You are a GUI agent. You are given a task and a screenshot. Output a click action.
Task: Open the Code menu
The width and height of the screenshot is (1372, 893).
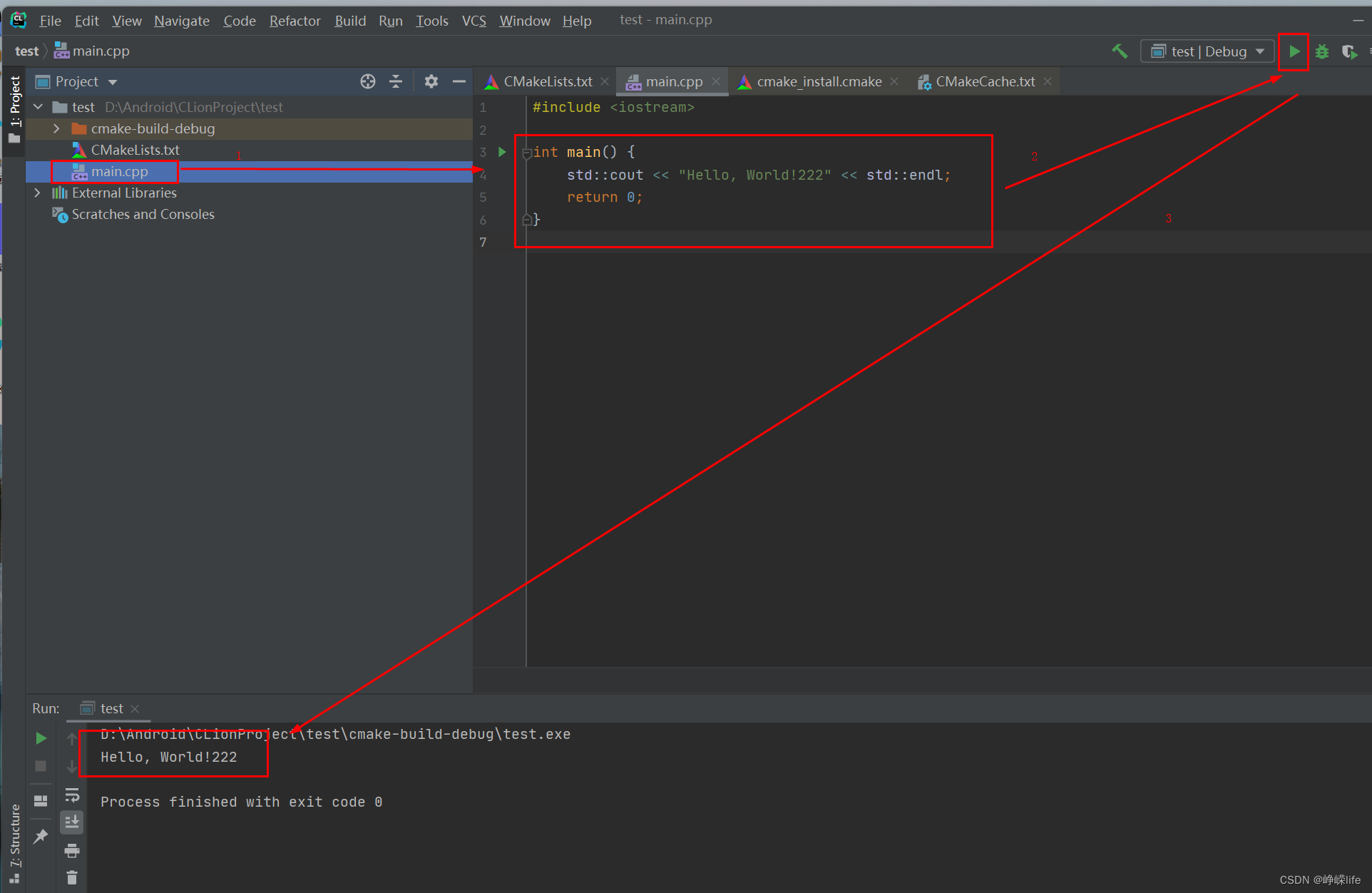pyautogui.click(x=239, y=21)
